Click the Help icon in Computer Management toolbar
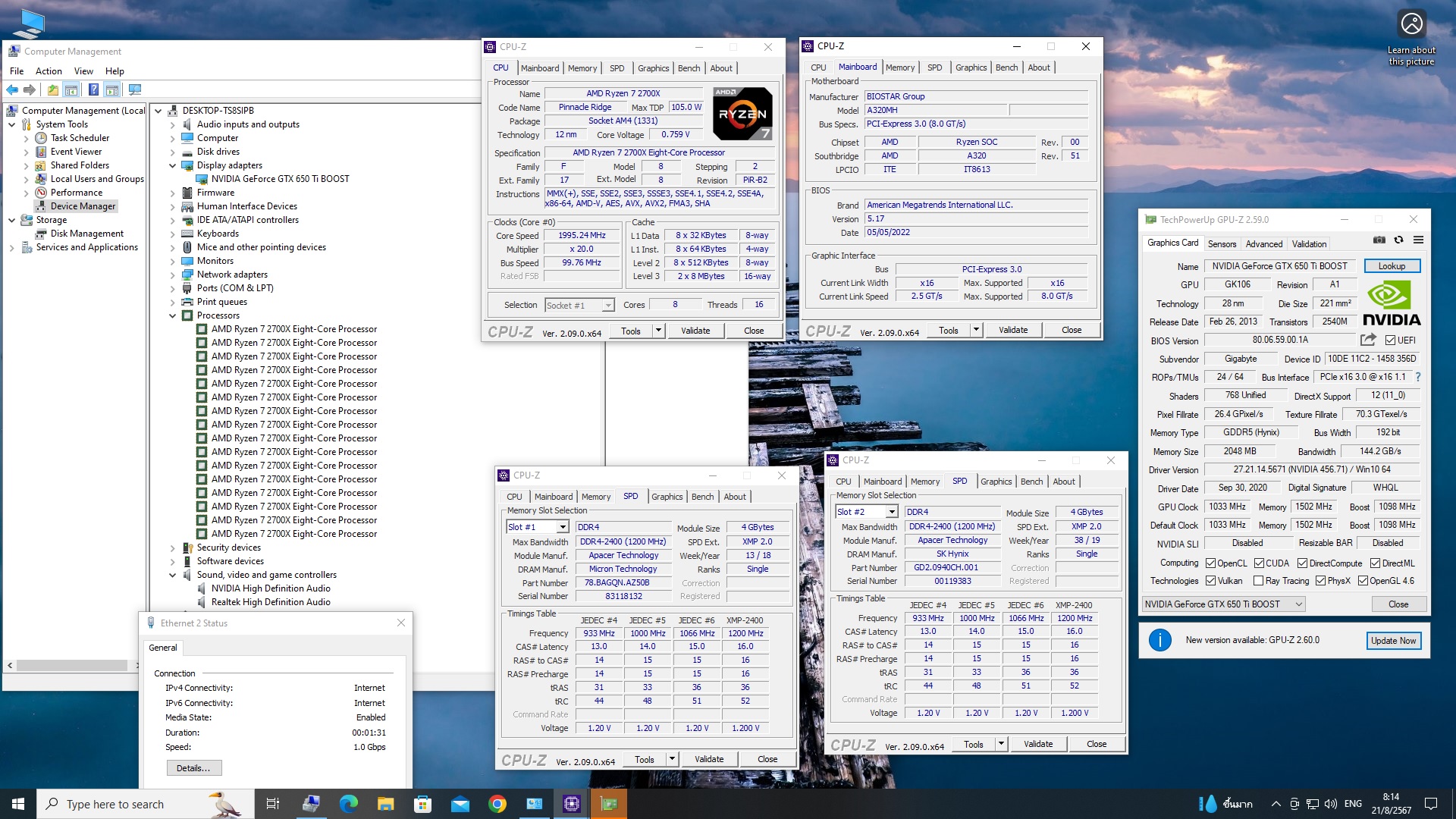 pyautogui.click(x=93, y=90)
